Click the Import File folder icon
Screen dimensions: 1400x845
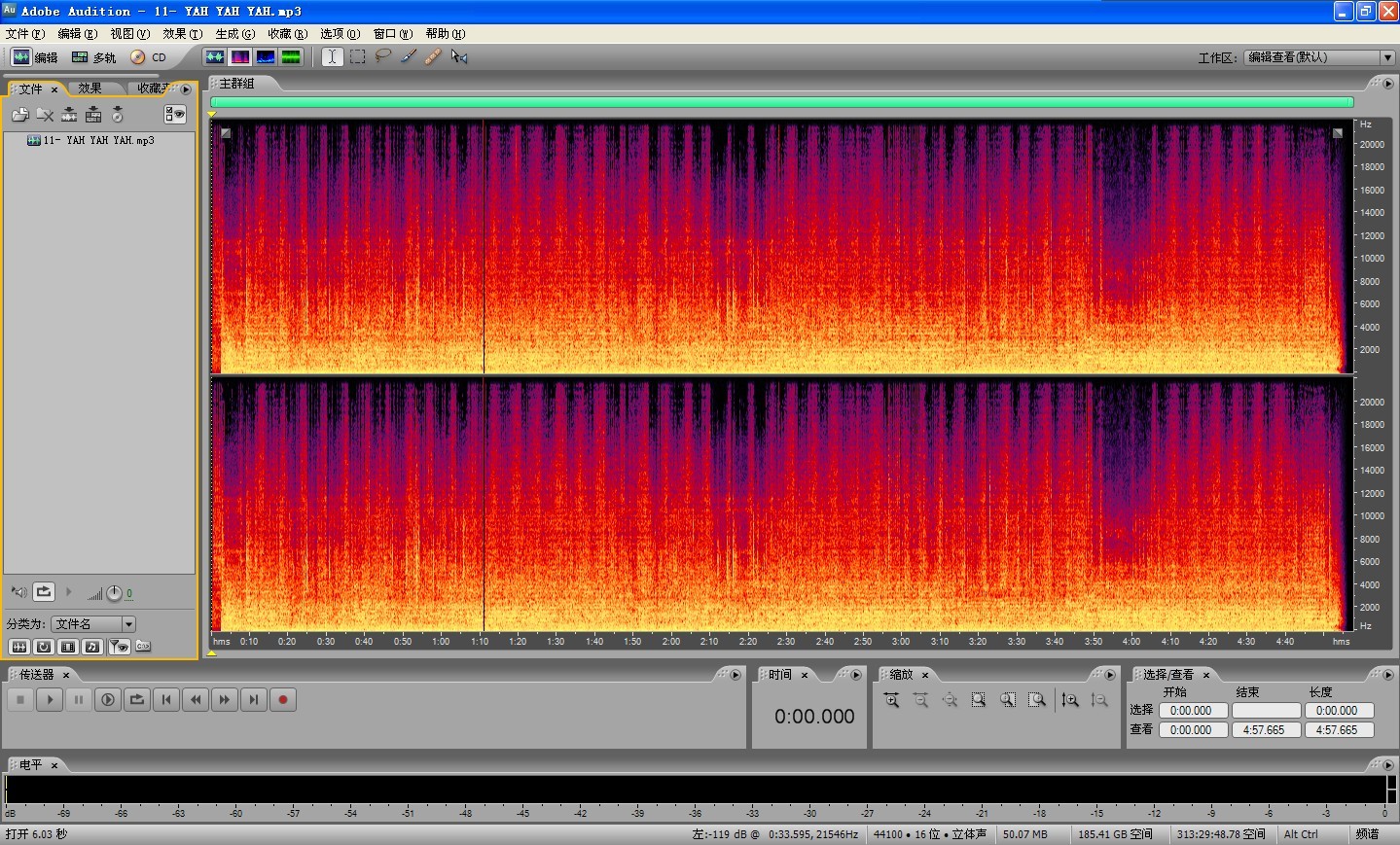coord(20,115)
